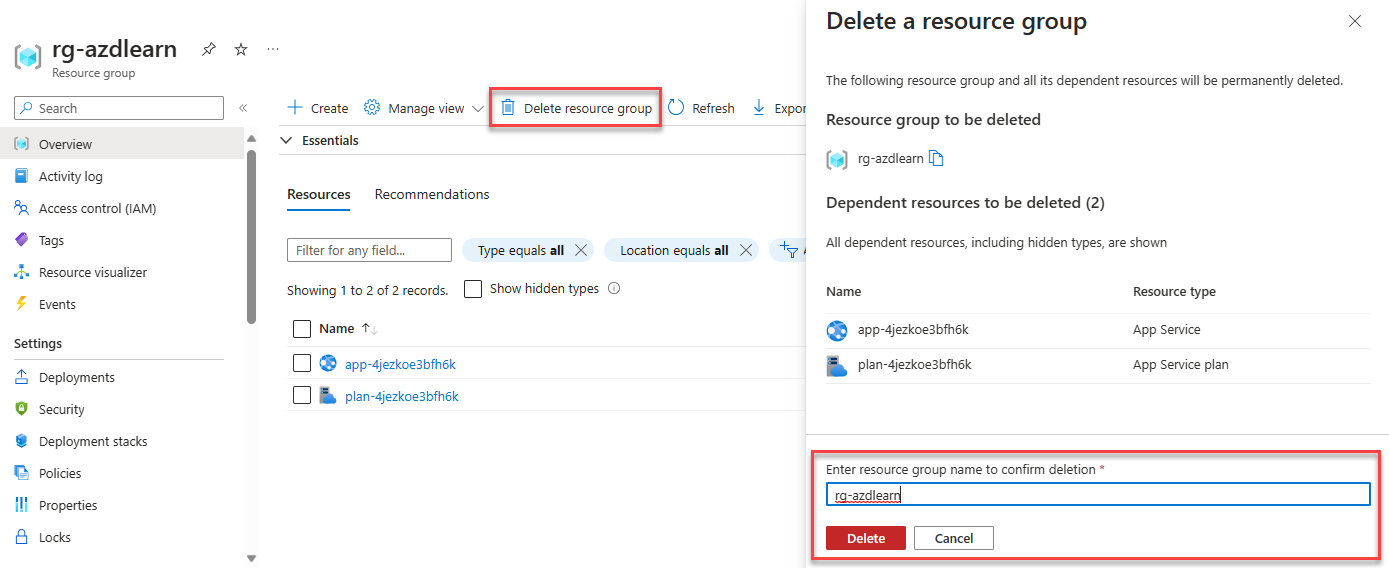Focus the Filter for any field box
The image size is (1389, 568).
point(369,250)
